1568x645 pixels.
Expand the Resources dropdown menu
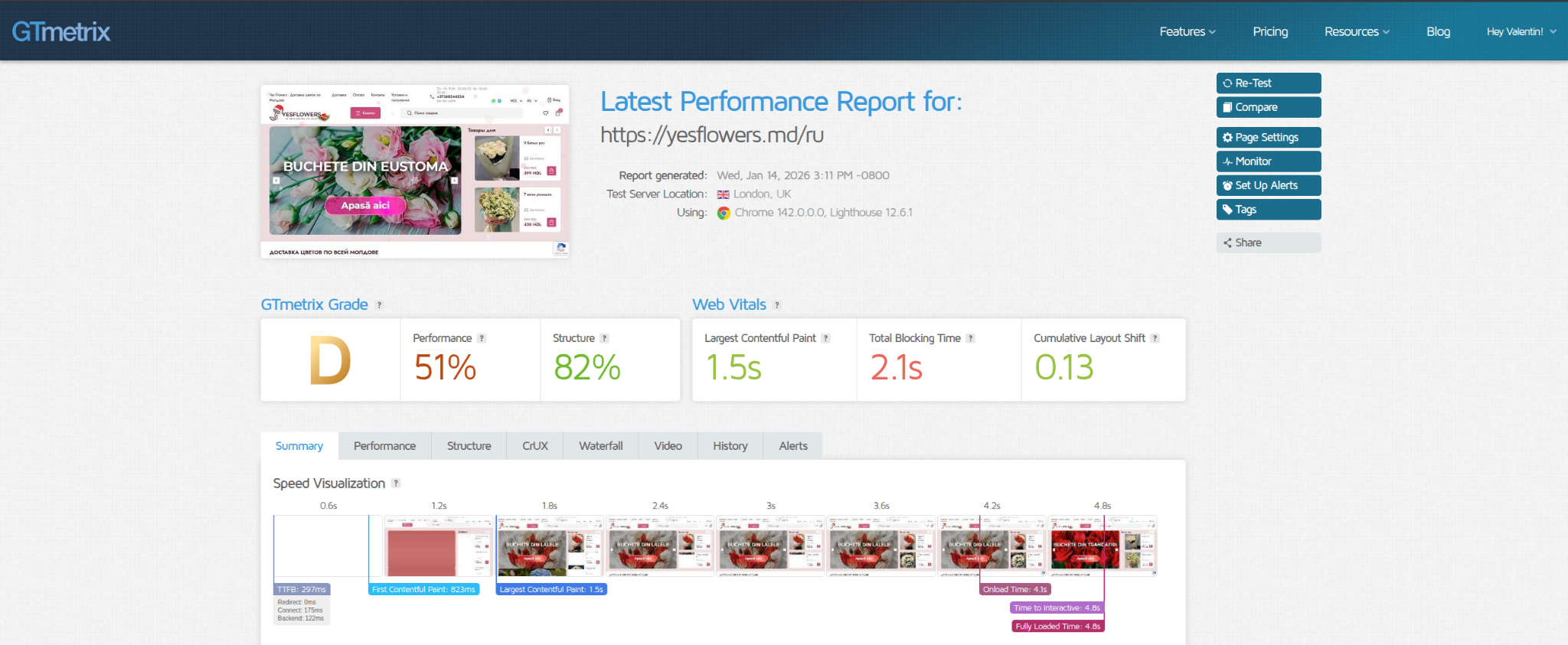(x=1357, y=31)
